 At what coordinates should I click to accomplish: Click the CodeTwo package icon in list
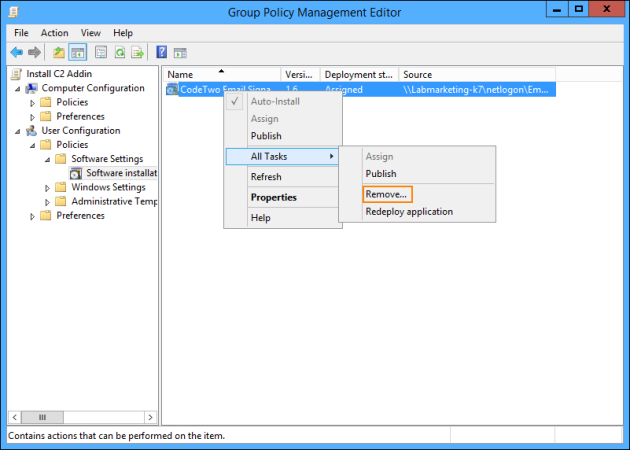172,89
